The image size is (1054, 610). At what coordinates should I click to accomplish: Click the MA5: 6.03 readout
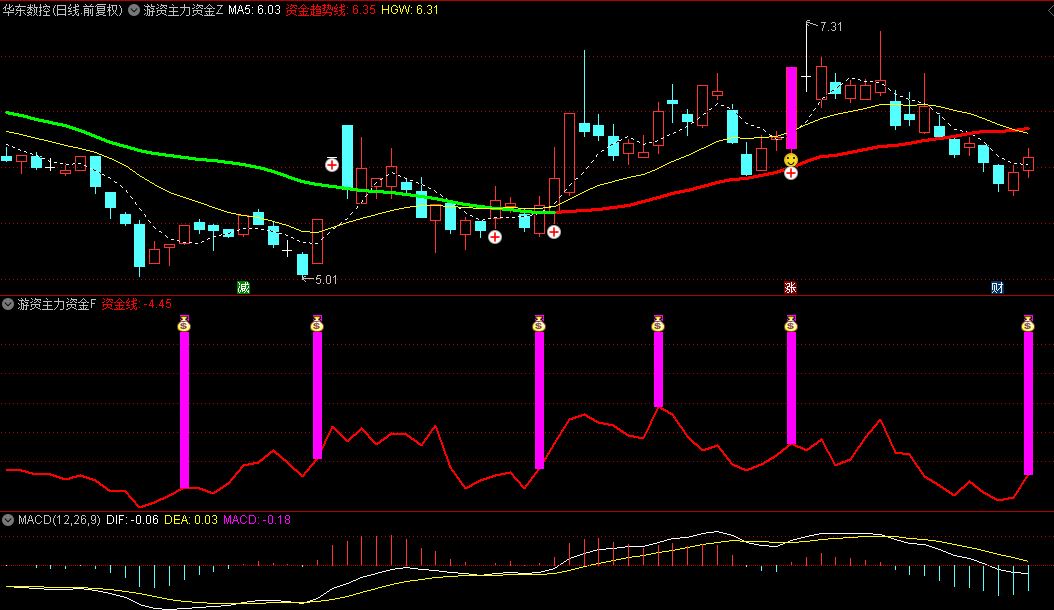(254, 10)
